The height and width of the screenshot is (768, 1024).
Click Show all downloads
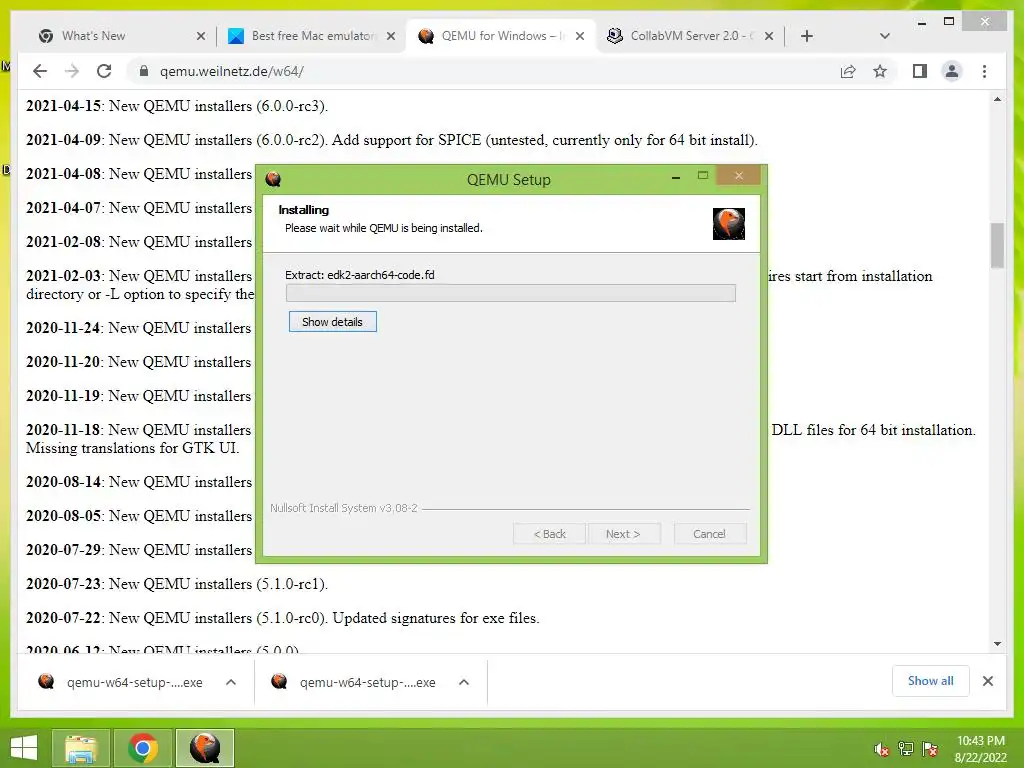pos(931,681)
